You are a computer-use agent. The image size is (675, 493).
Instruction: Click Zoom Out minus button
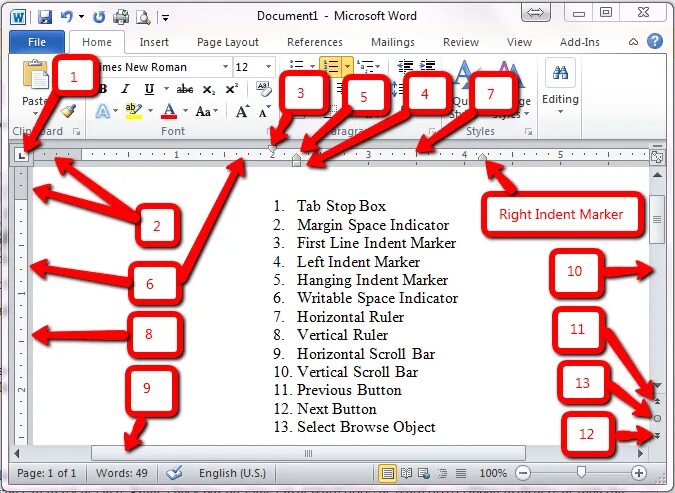click(x=523, y=473)
